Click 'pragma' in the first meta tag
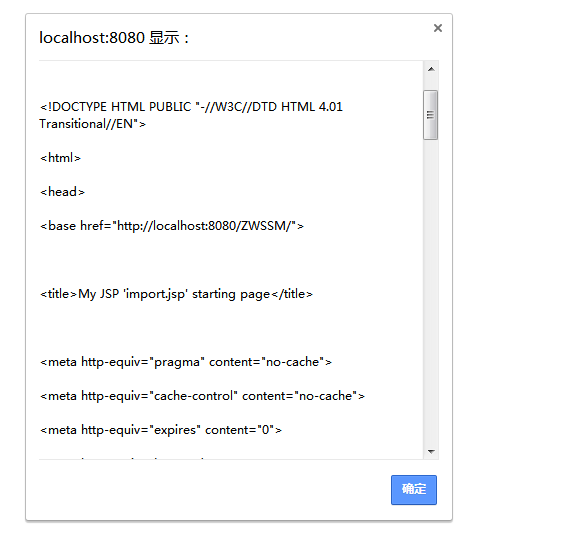 (177, 362)
